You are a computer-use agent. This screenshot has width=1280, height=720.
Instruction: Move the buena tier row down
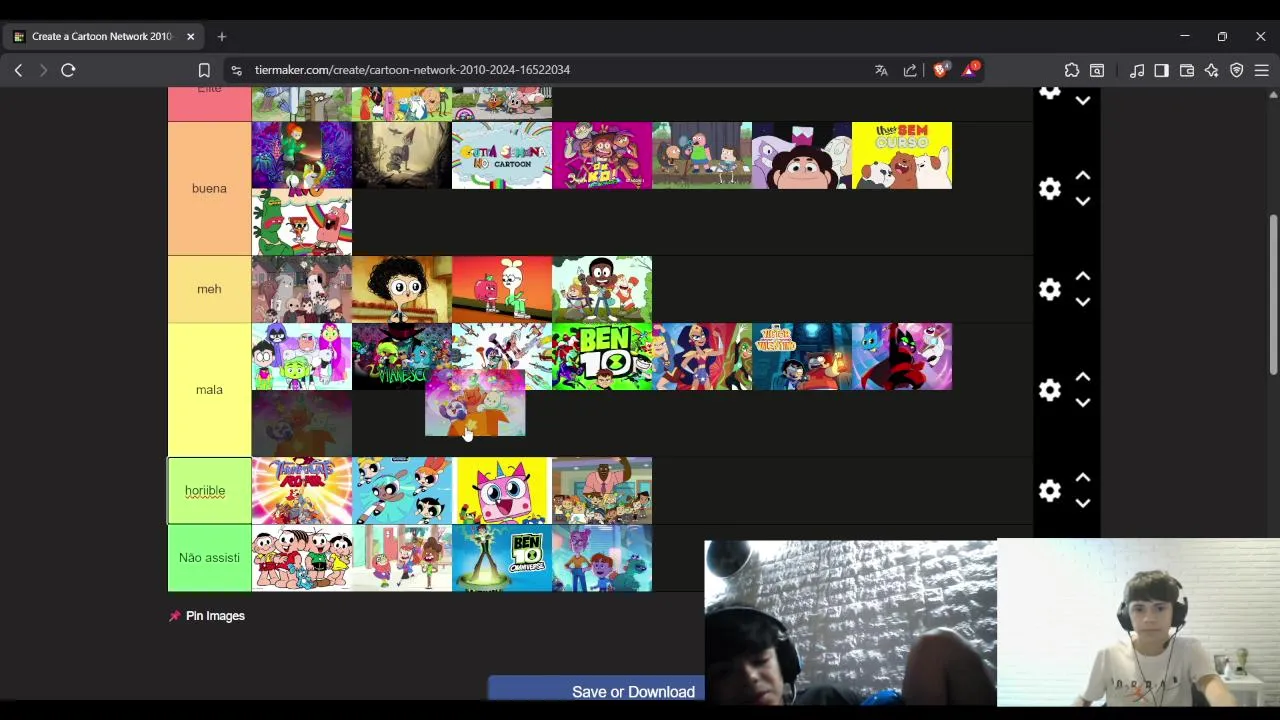click(1082, 201)
